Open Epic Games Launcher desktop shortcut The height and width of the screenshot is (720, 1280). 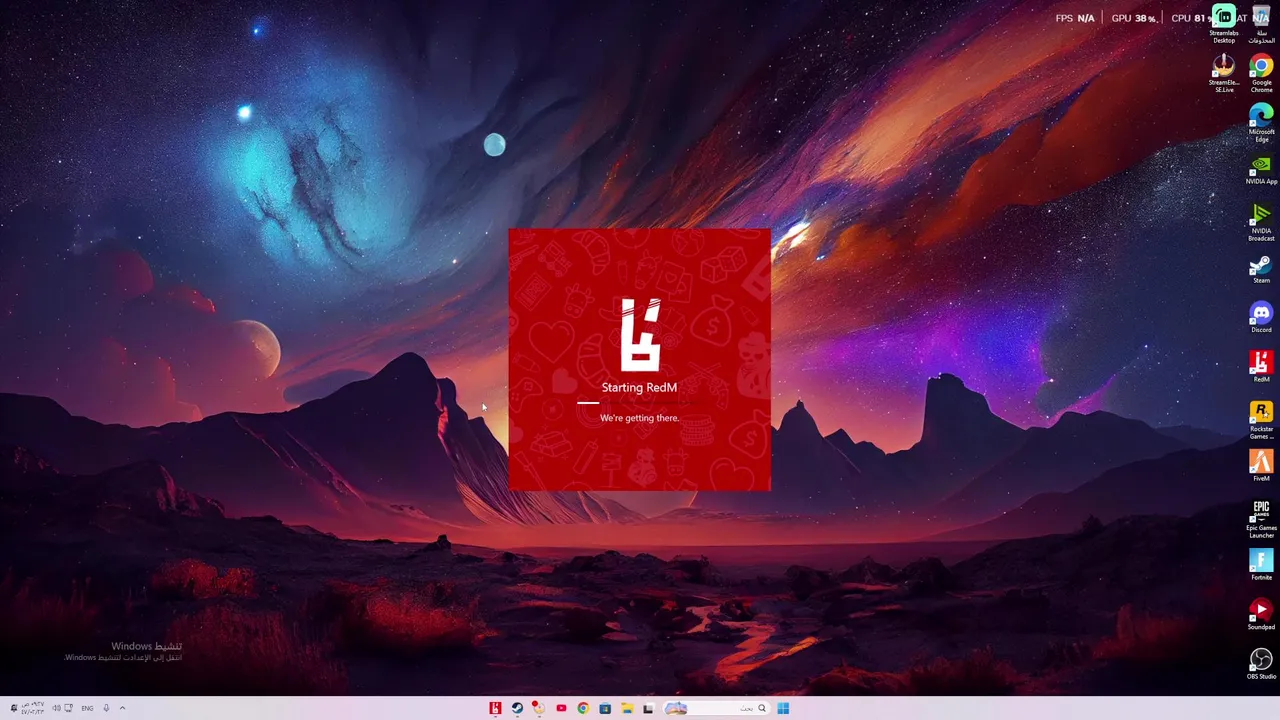click(x=1262, y=518)
